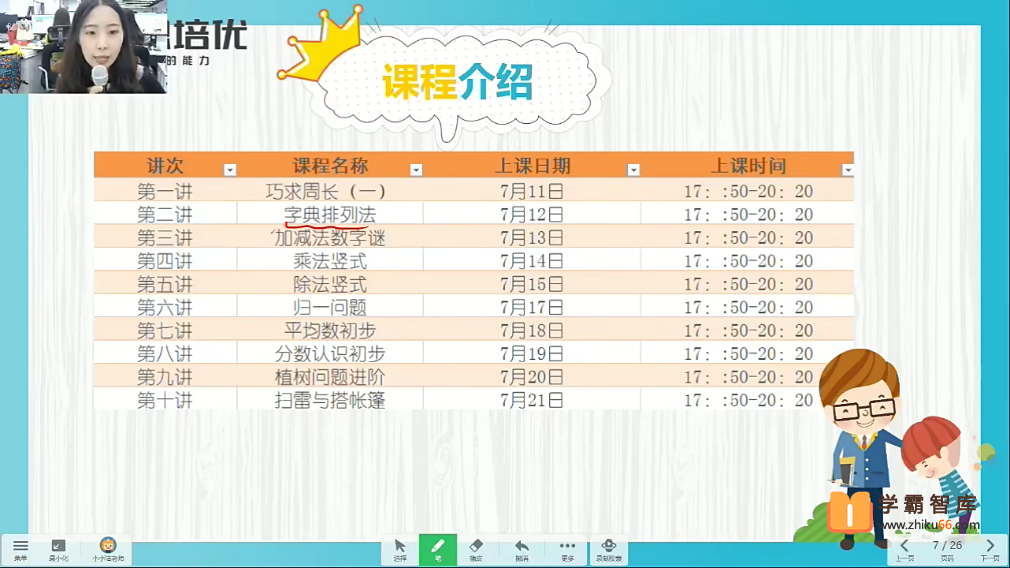Image resolution: width=1010 pixels, height=568 pixels.
Task: Click the cell 归一问题
Action: (330, 307)
